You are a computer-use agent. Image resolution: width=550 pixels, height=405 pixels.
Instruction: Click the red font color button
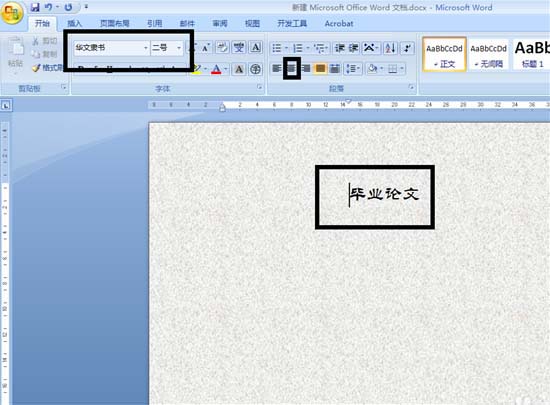pos(216,69)
